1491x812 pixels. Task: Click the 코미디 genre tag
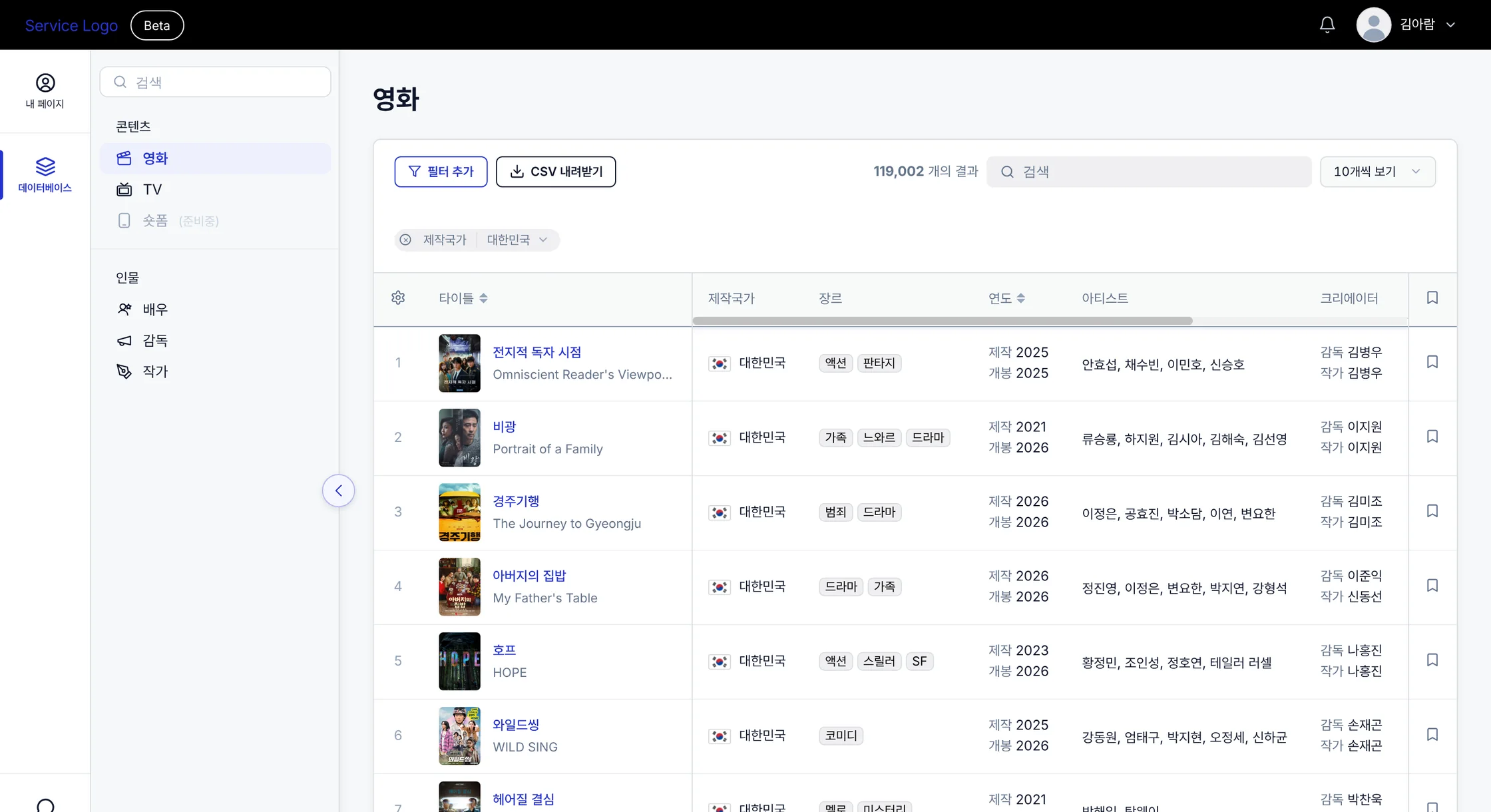pyautogui.click(x=841, y=735)
